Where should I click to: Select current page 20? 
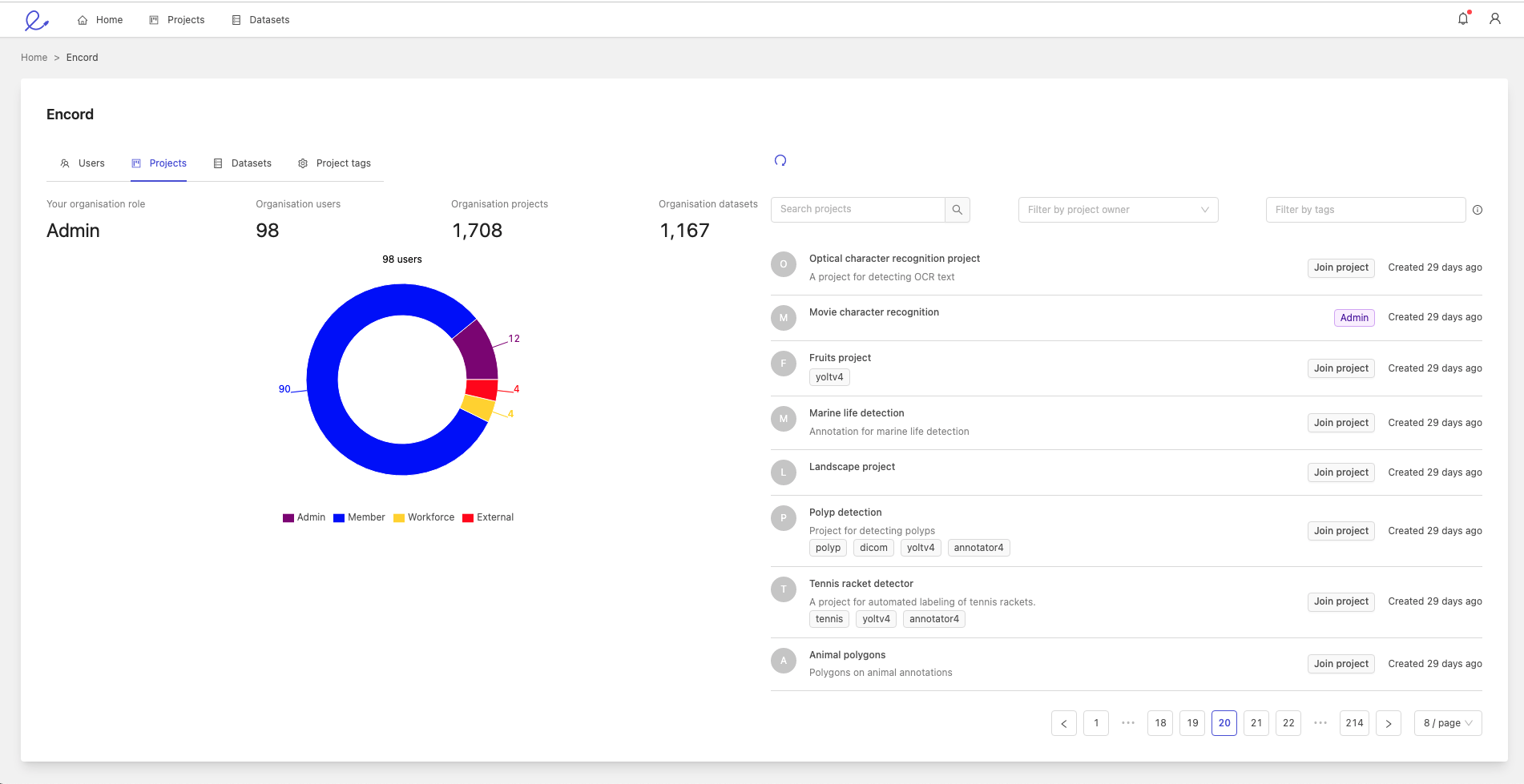pyautogui.click(x=1224, y=723)
